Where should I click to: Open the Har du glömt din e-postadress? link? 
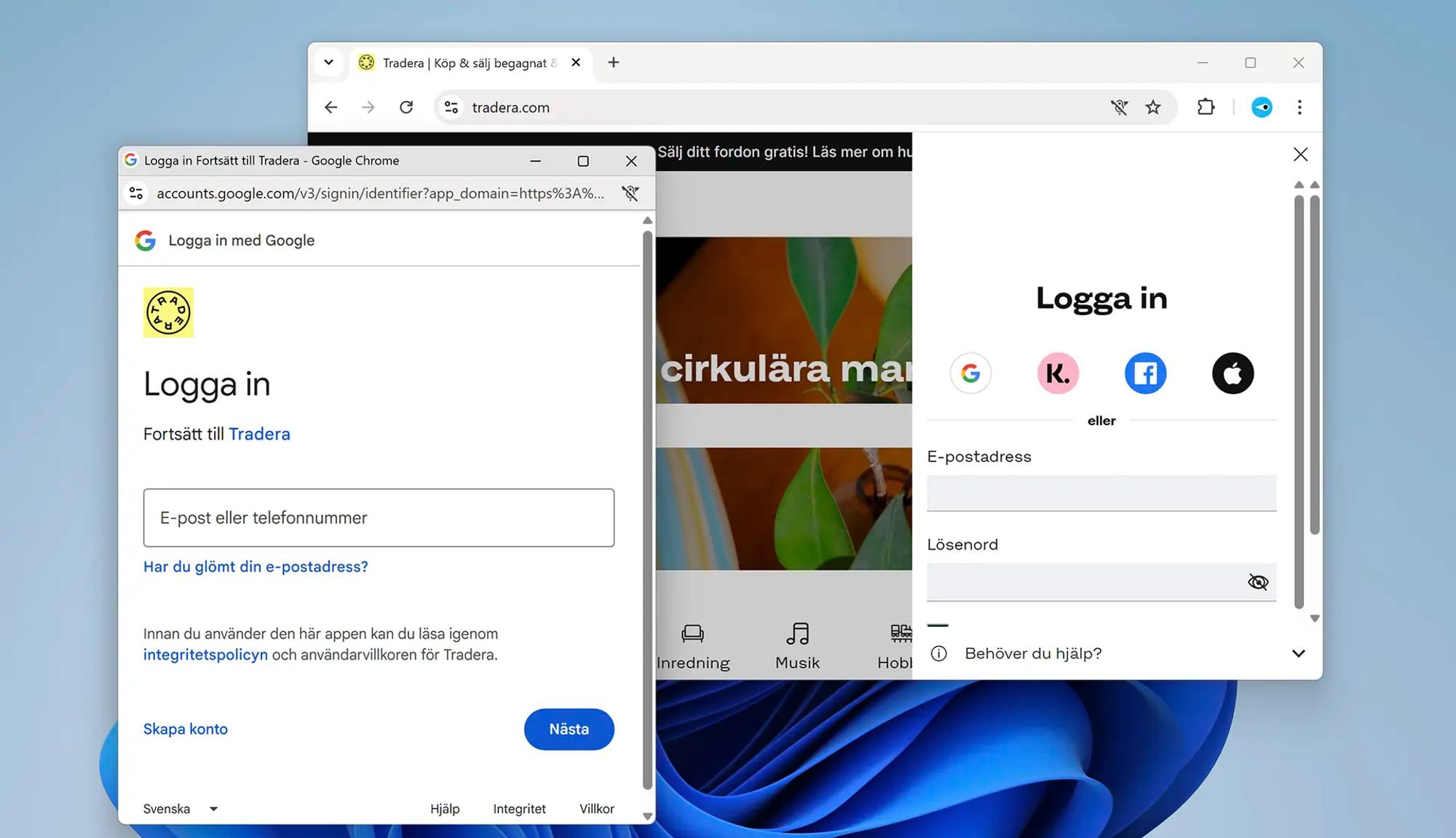[256, 566]
